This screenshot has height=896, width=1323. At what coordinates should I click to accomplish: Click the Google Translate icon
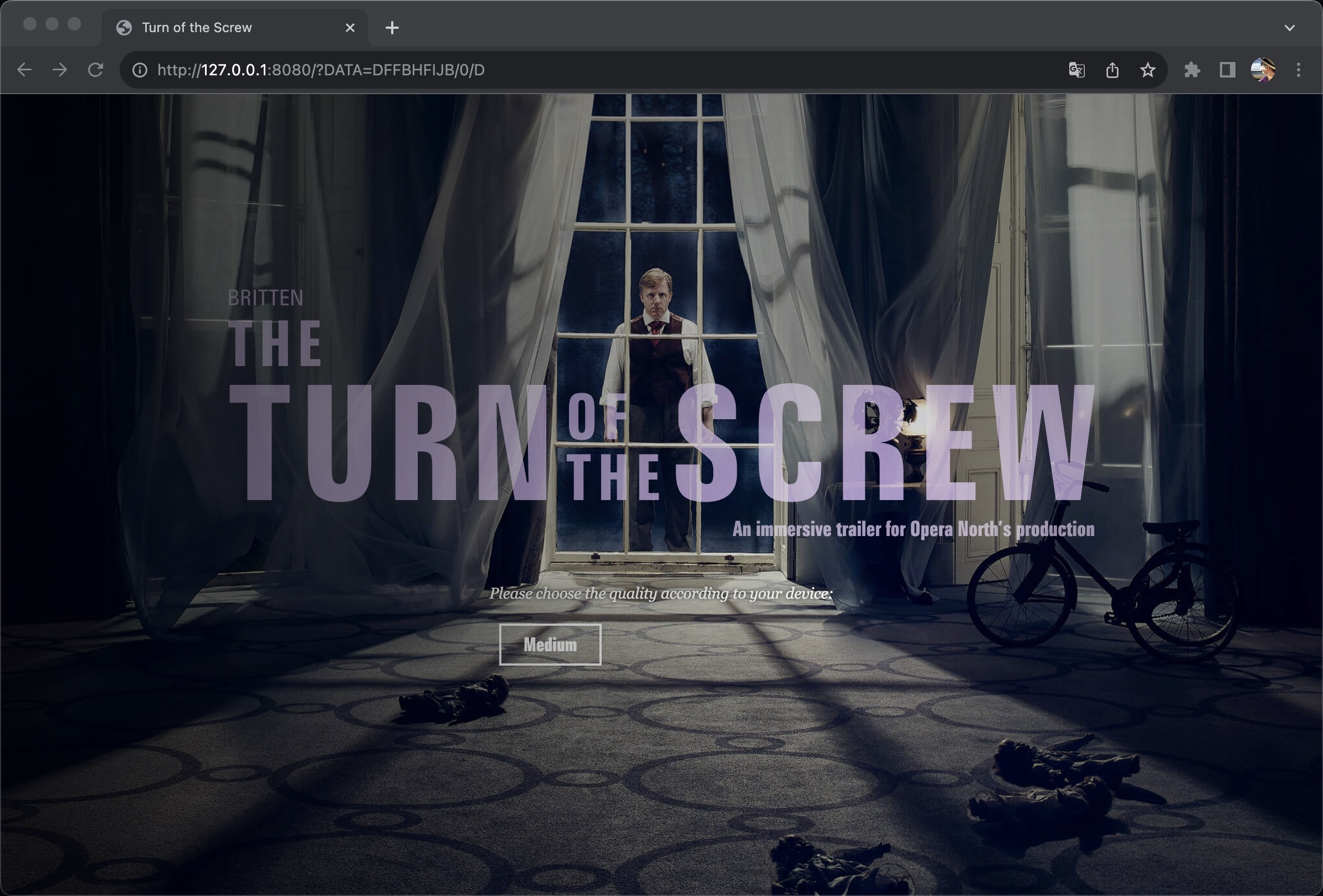coord(1076,70)
